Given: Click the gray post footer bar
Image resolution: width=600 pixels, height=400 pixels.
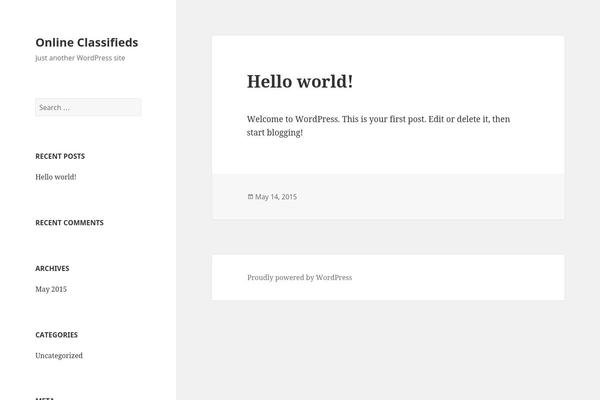Looking at the screenshot, I should tap(388, 197).
